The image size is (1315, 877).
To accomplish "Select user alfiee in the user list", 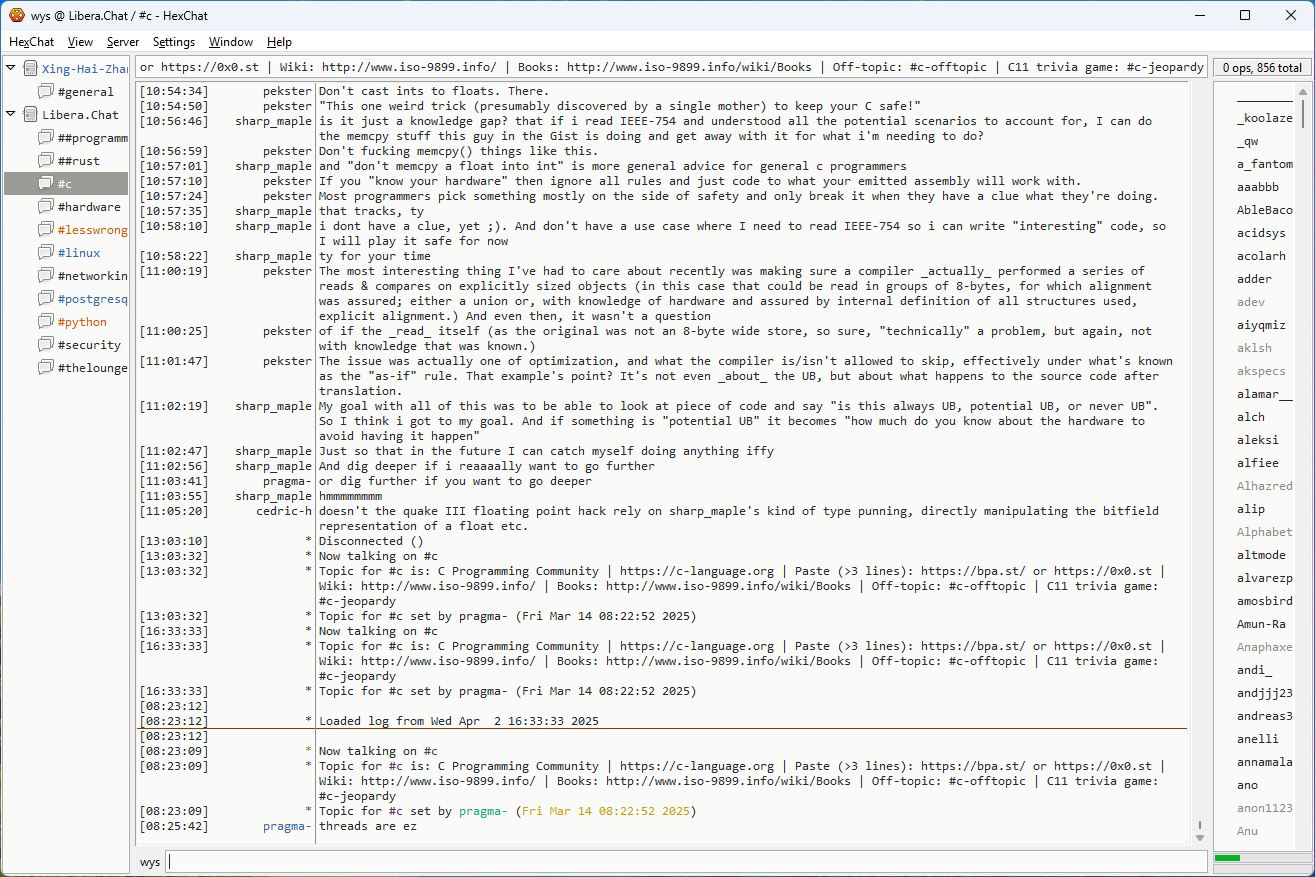I will coord(1257,463).
